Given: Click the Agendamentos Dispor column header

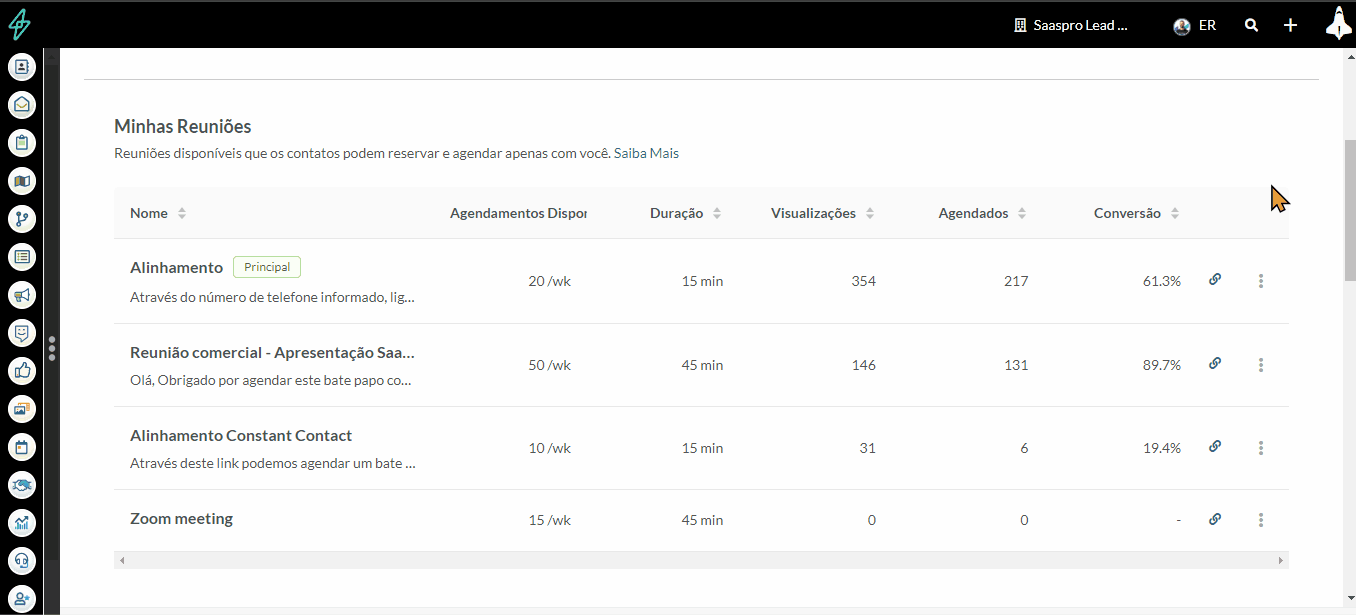Looking at the screenshot, I should (x=518, y=213).
